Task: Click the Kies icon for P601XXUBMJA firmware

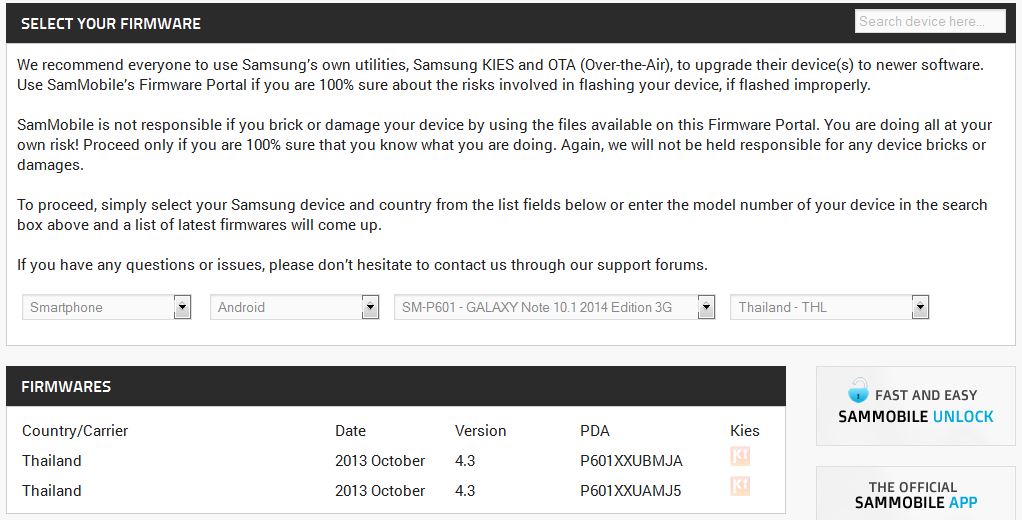Action: coord(740,457)
